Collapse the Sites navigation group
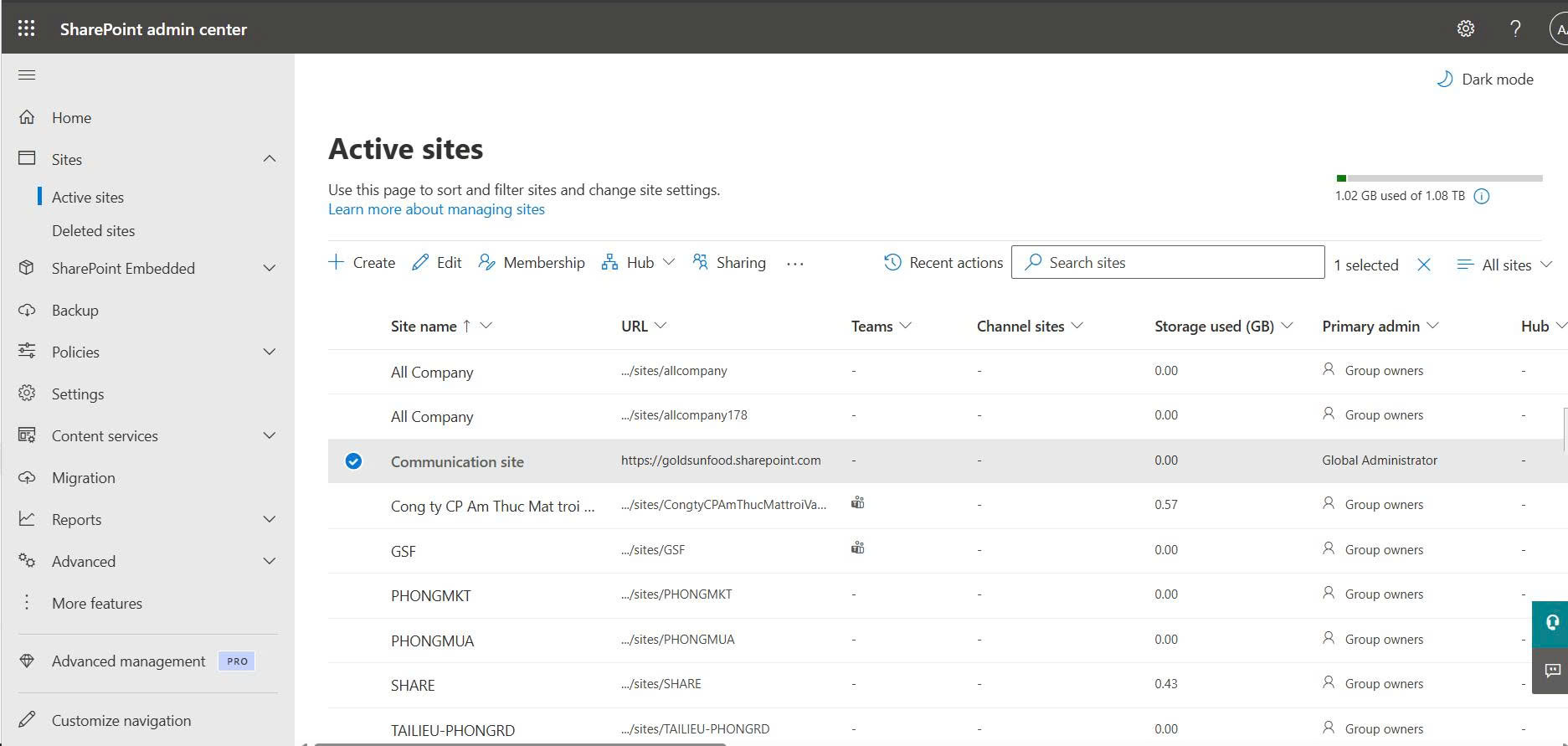 coord(270,159)
